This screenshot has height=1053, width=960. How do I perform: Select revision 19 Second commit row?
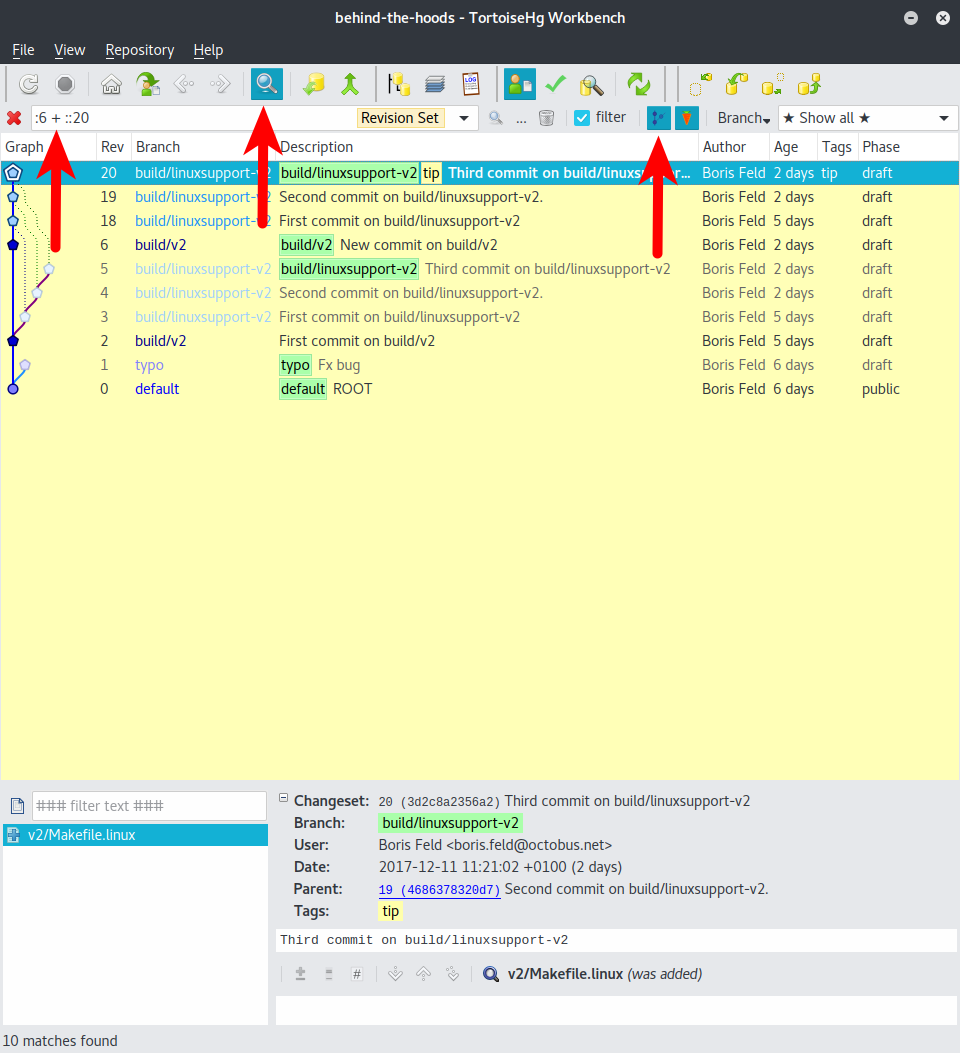[x=480, y=197]
